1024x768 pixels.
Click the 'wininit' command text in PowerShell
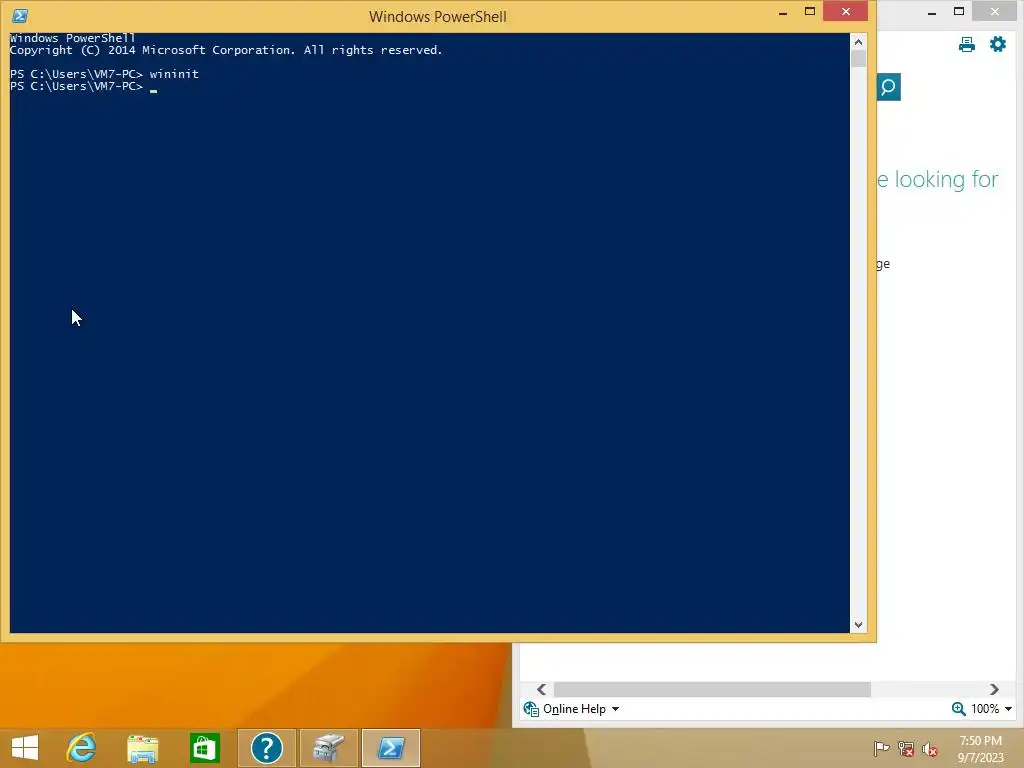[174, 74]
